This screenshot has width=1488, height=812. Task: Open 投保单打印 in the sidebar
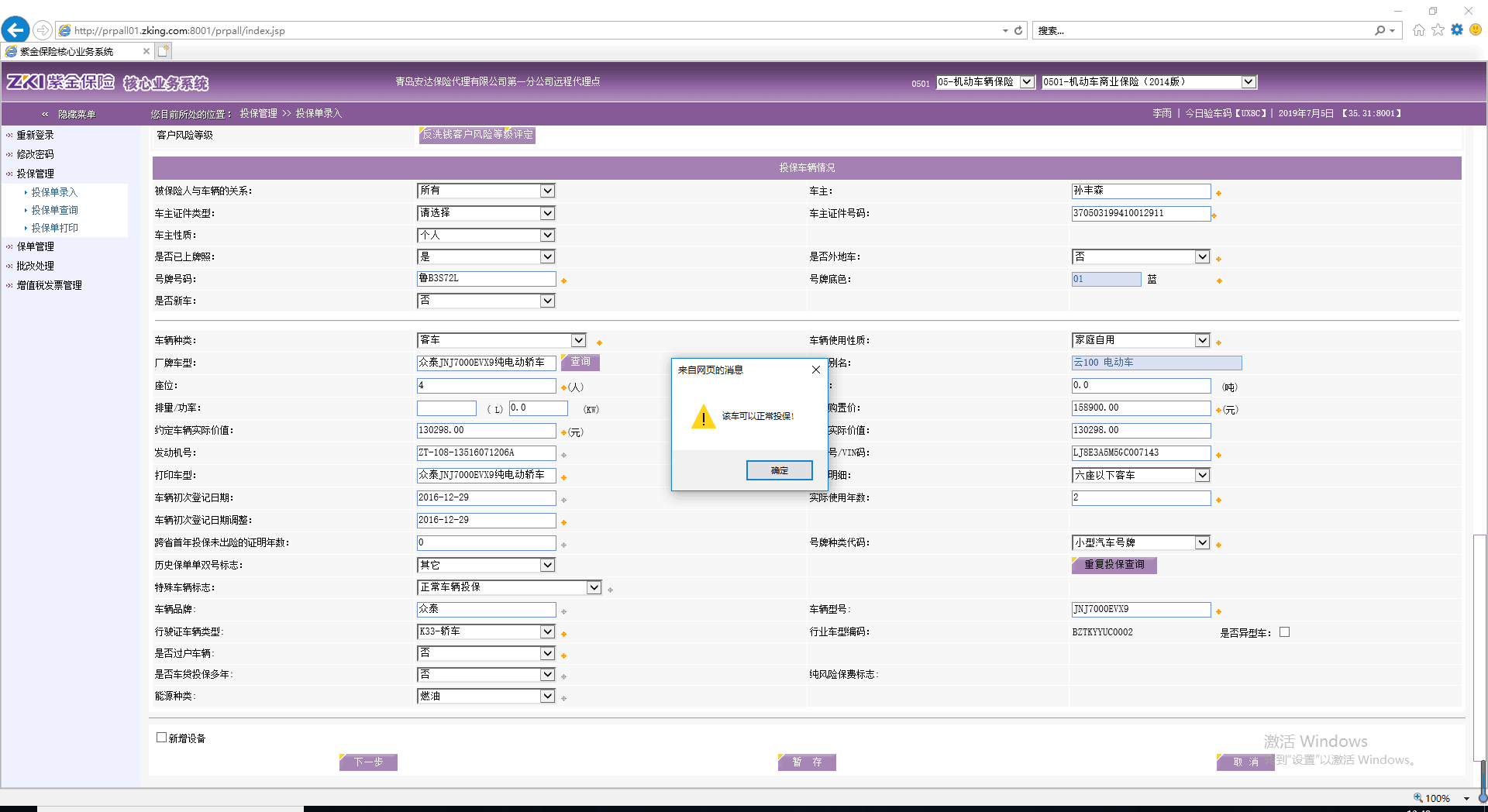(x=54, y=228)
